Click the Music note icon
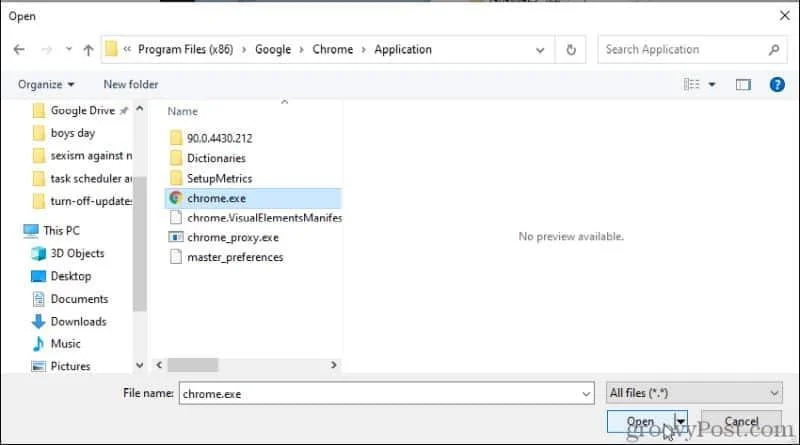This screenshot has width=800, height=445. tap(38, 344)
